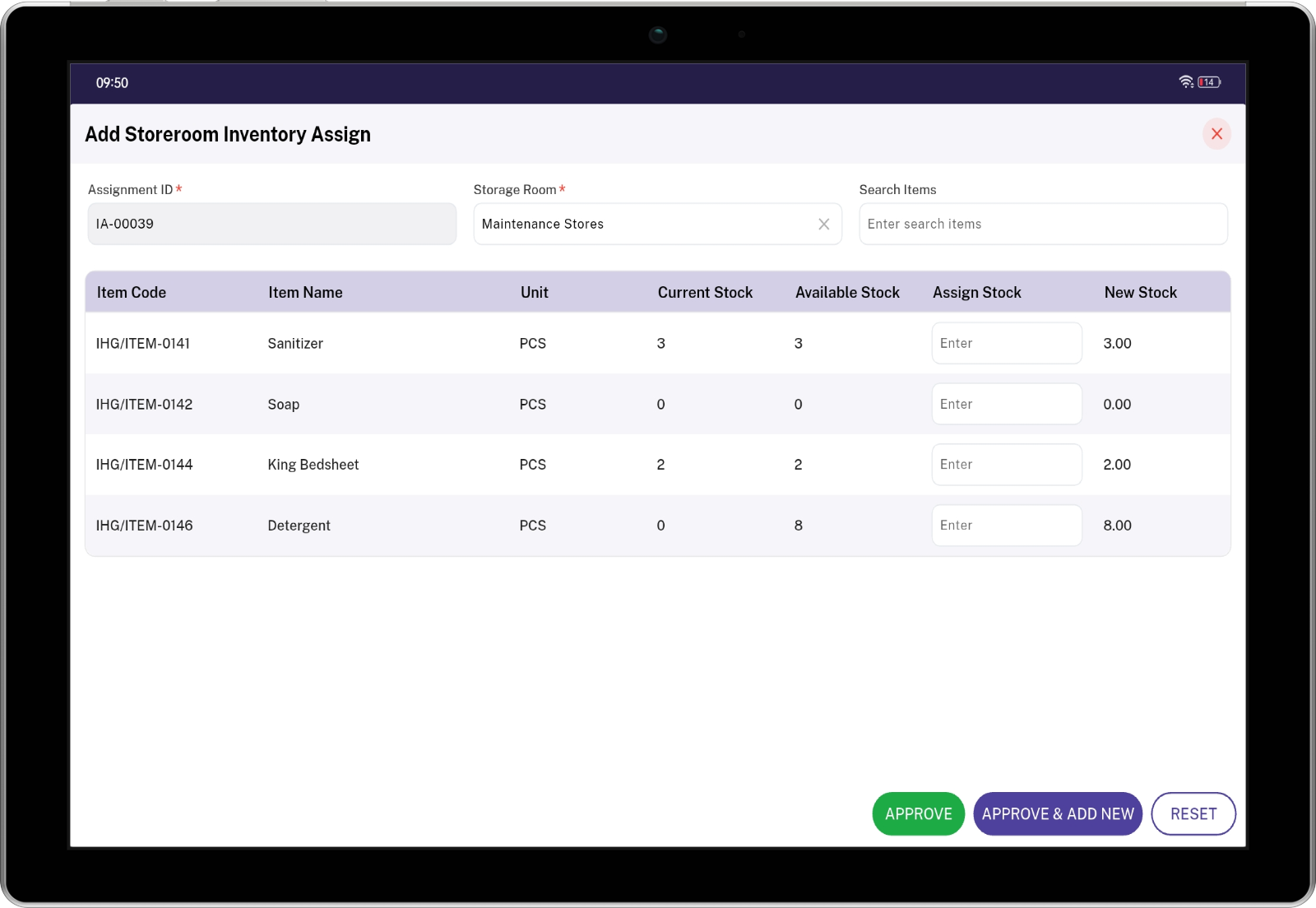Click the Add Storeroom Inventory Assign title
The width and height of the screenshot is (1316, 908).
coord(228,134)
